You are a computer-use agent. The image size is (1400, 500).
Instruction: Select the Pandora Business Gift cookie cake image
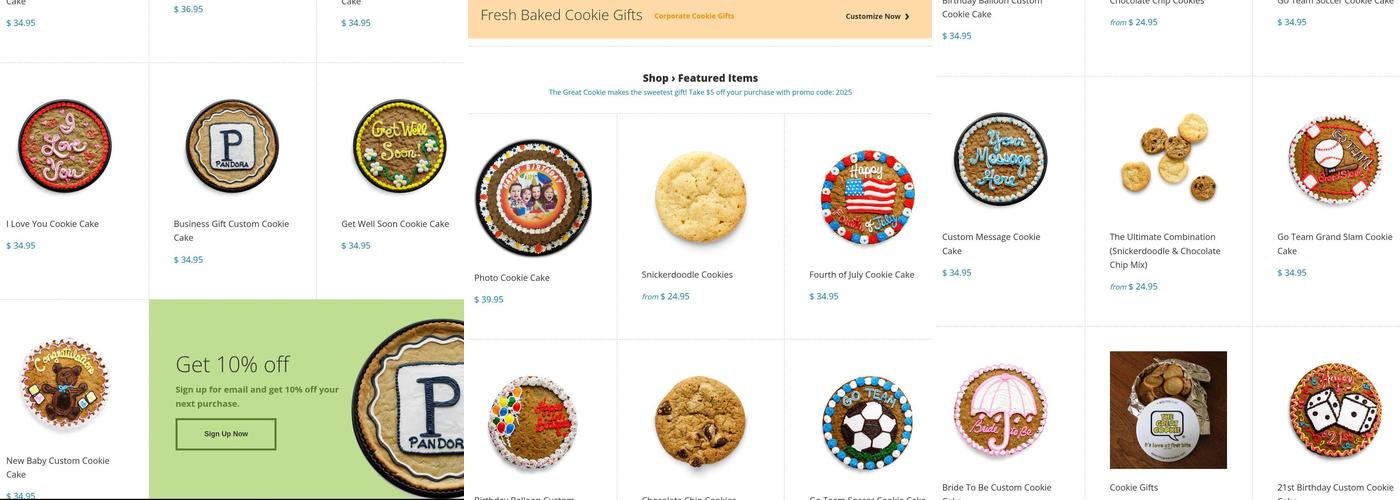click(232, 146)
